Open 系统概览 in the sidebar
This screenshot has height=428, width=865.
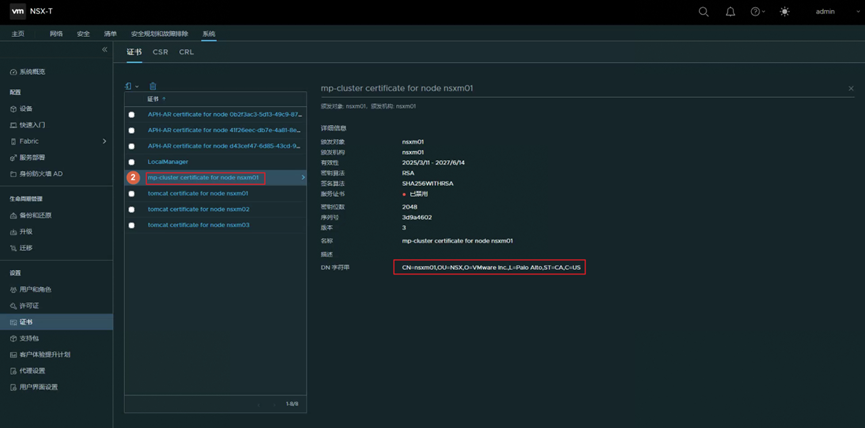[x=32, y=72]
